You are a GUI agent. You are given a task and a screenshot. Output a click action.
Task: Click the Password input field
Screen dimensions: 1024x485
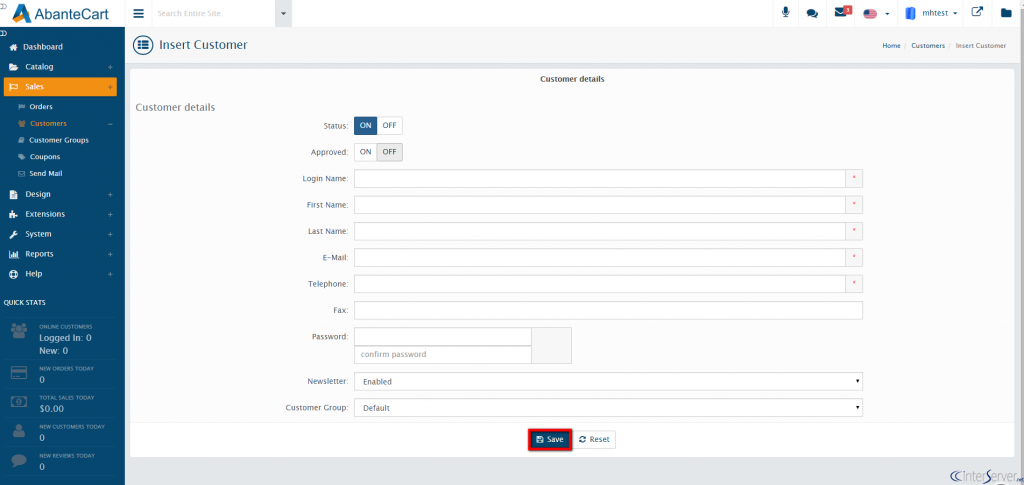[x=443, y=337]
